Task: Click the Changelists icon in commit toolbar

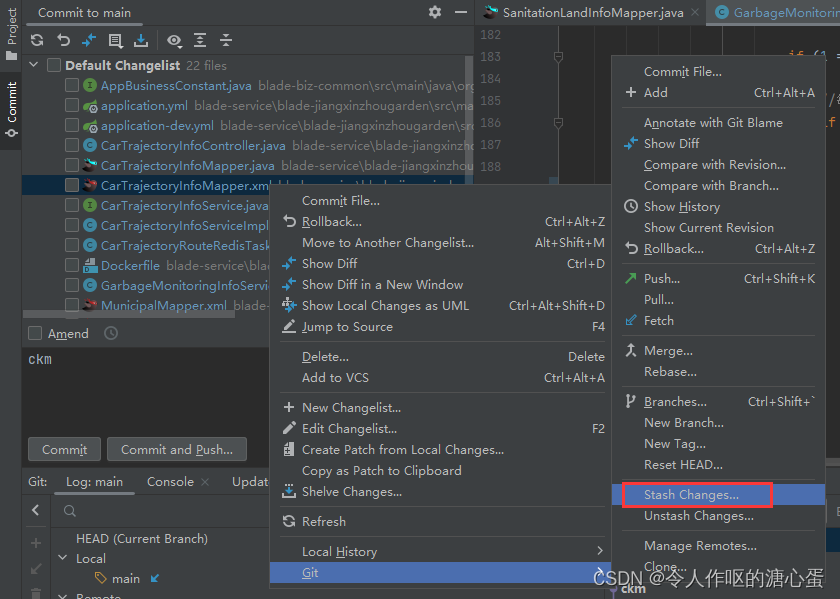Action: (115, 40)
